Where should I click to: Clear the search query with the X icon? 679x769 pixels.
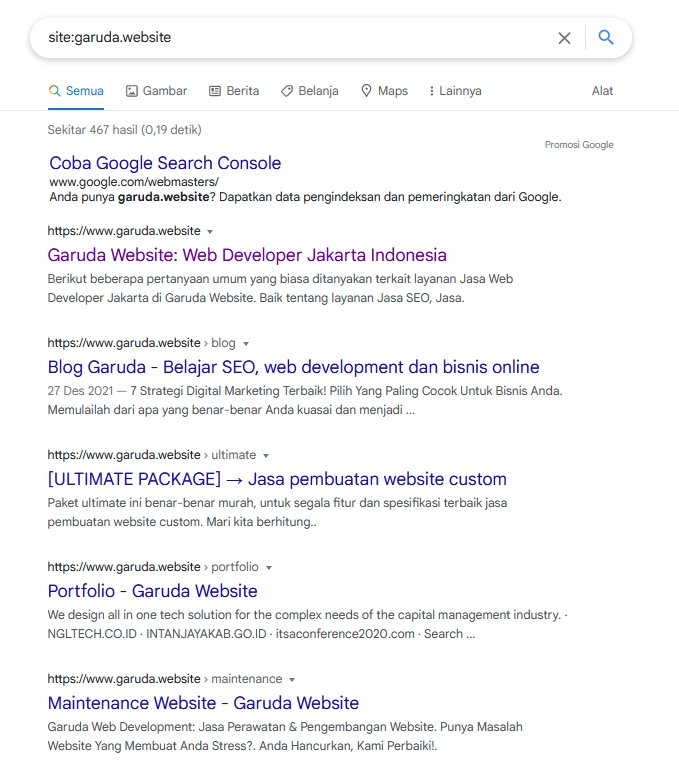point(564,38)
